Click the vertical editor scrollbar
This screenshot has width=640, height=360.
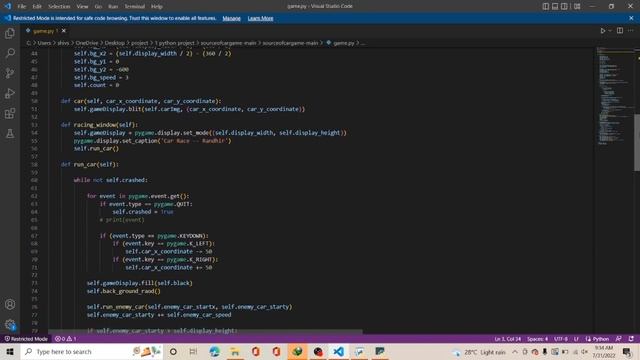tap(637, 143)
